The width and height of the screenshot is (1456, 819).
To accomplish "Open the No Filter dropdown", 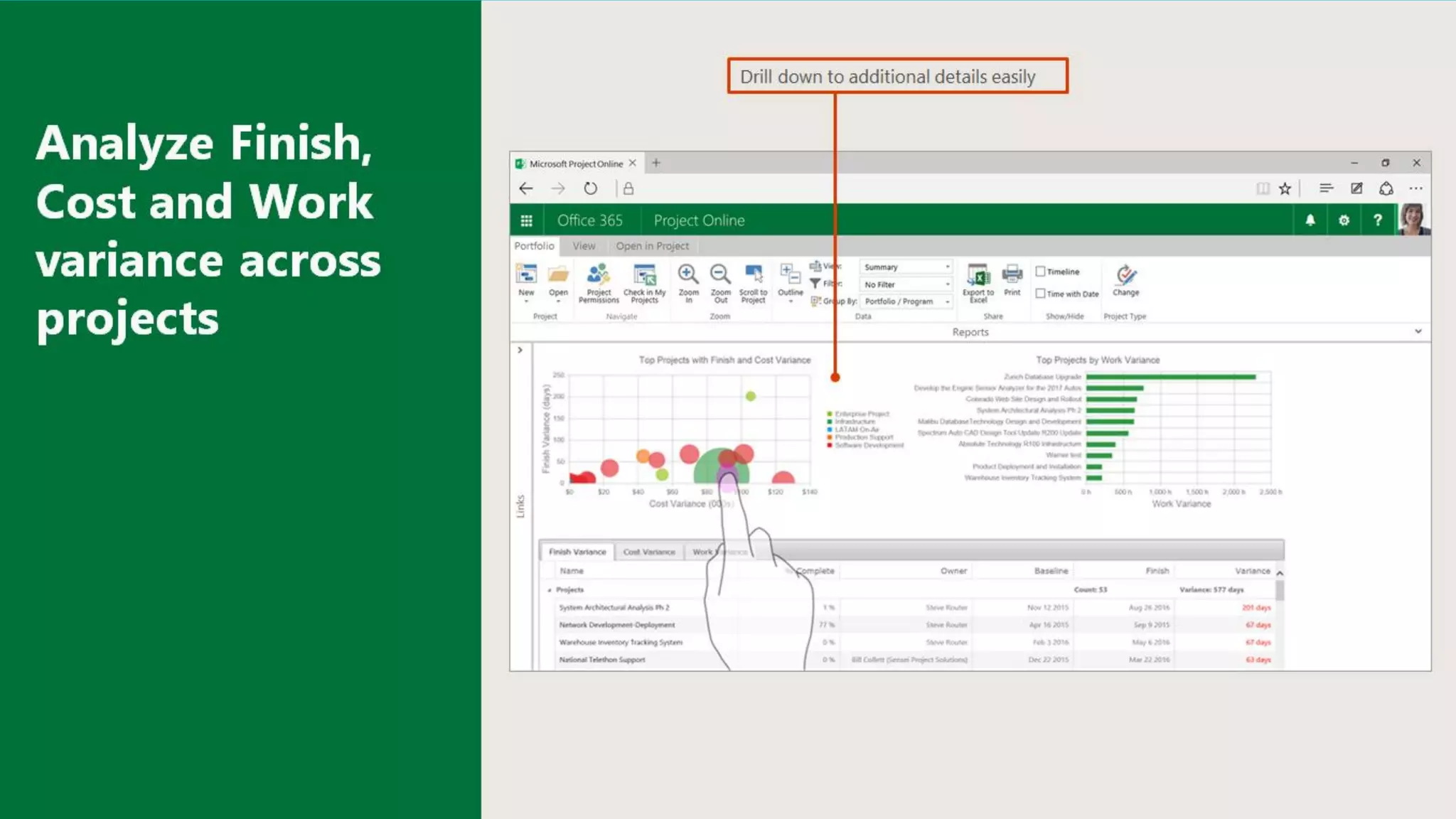I will point(905,284).
